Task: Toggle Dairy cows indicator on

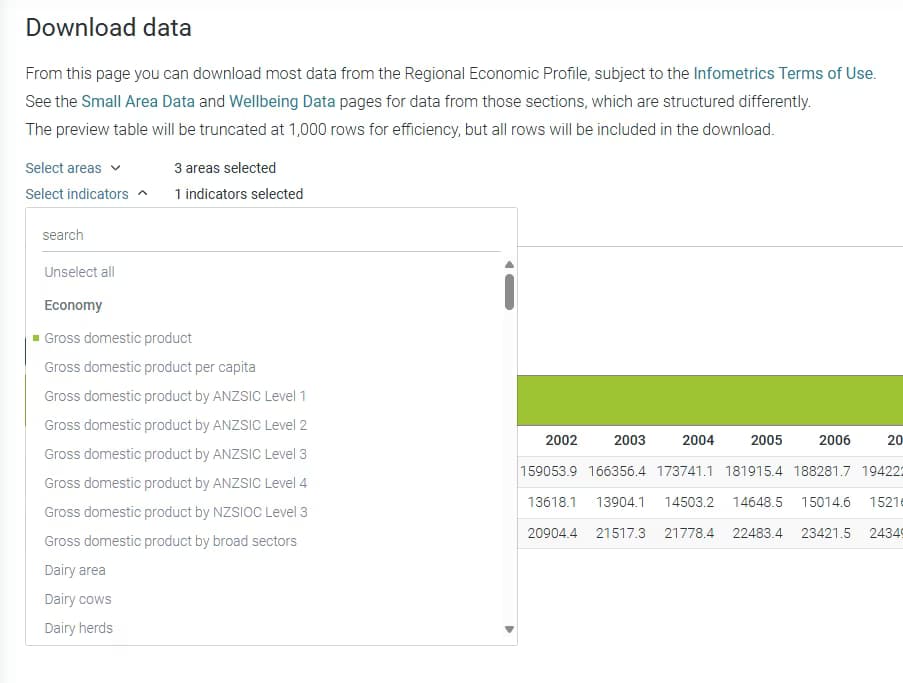Action: (77, 599)
